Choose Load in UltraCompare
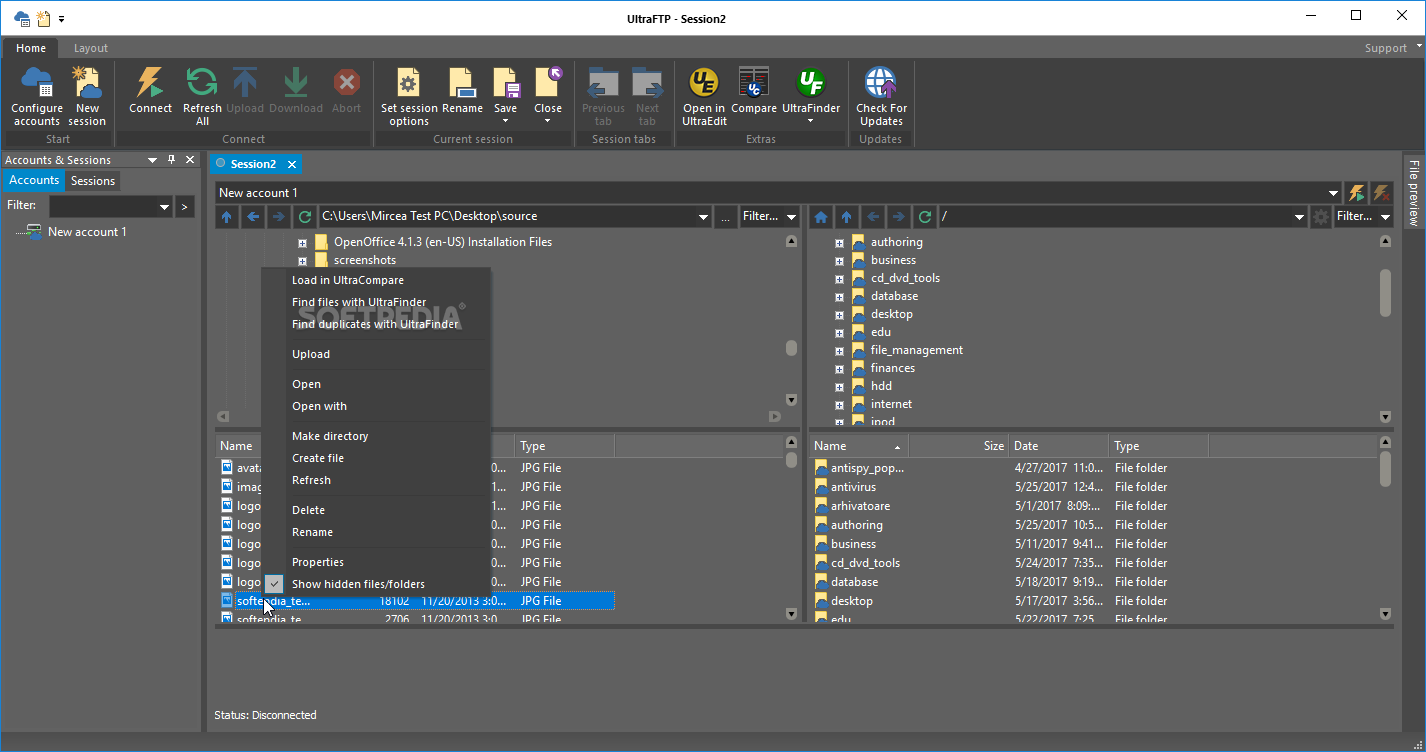The height and width of the screenshot is (752, 1426). [x=348, y=280]
